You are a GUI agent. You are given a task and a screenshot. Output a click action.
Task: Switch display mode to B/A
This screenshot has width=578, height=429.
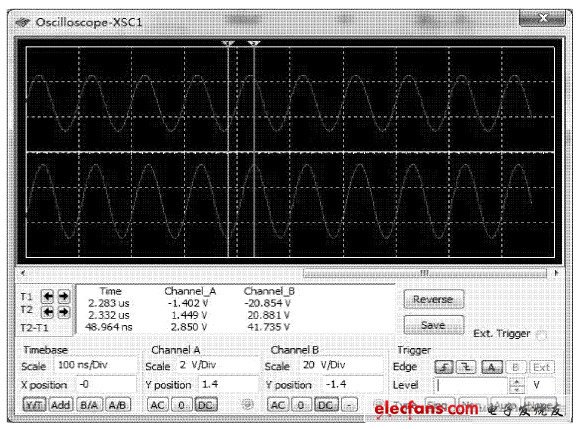[x=89, y=405]
